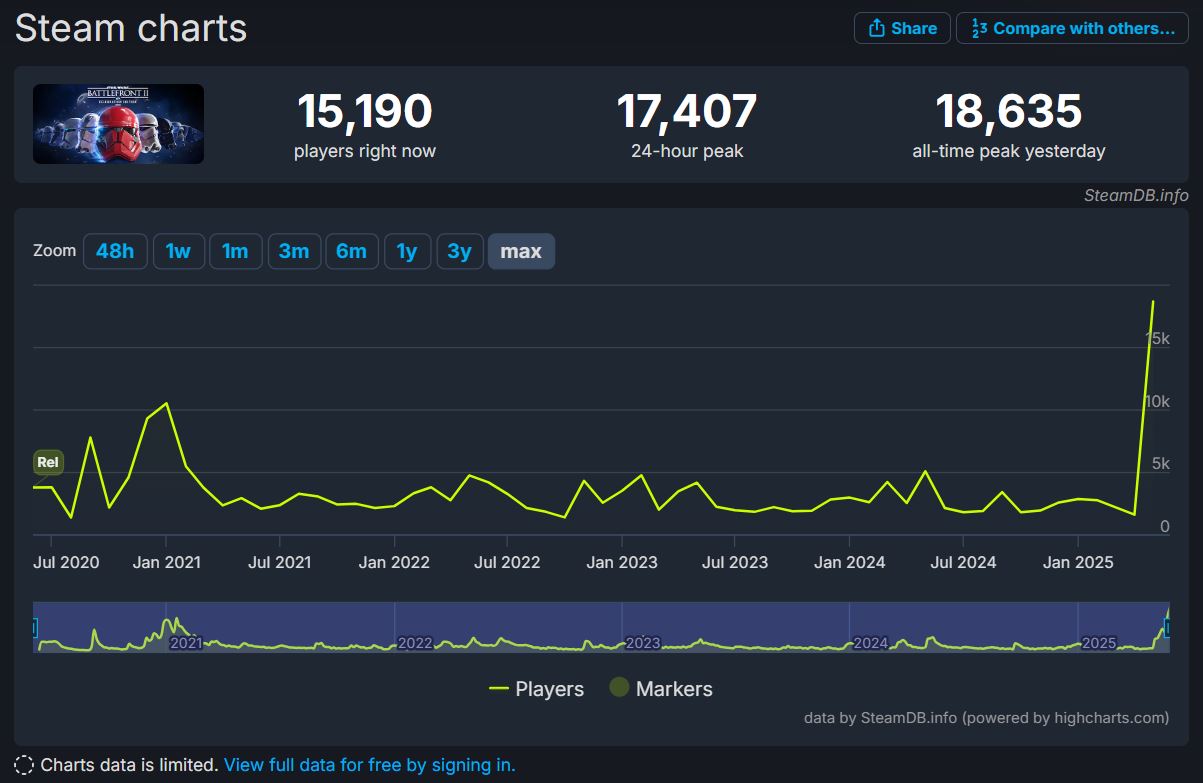
Task: Open View full data by signing in link
Action: [x=370, y=765]
